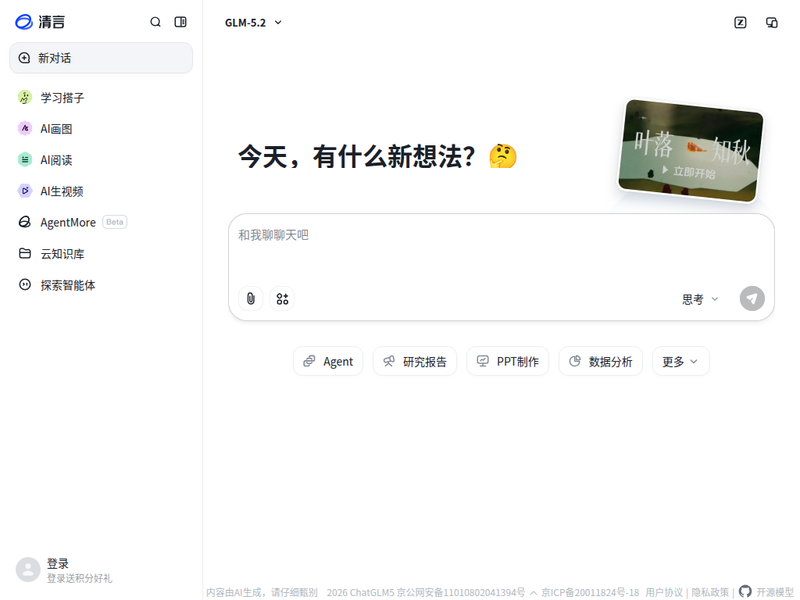Open the tools grid icon in input box
Viewport: 800px width, 600px height.
point(282,298)
